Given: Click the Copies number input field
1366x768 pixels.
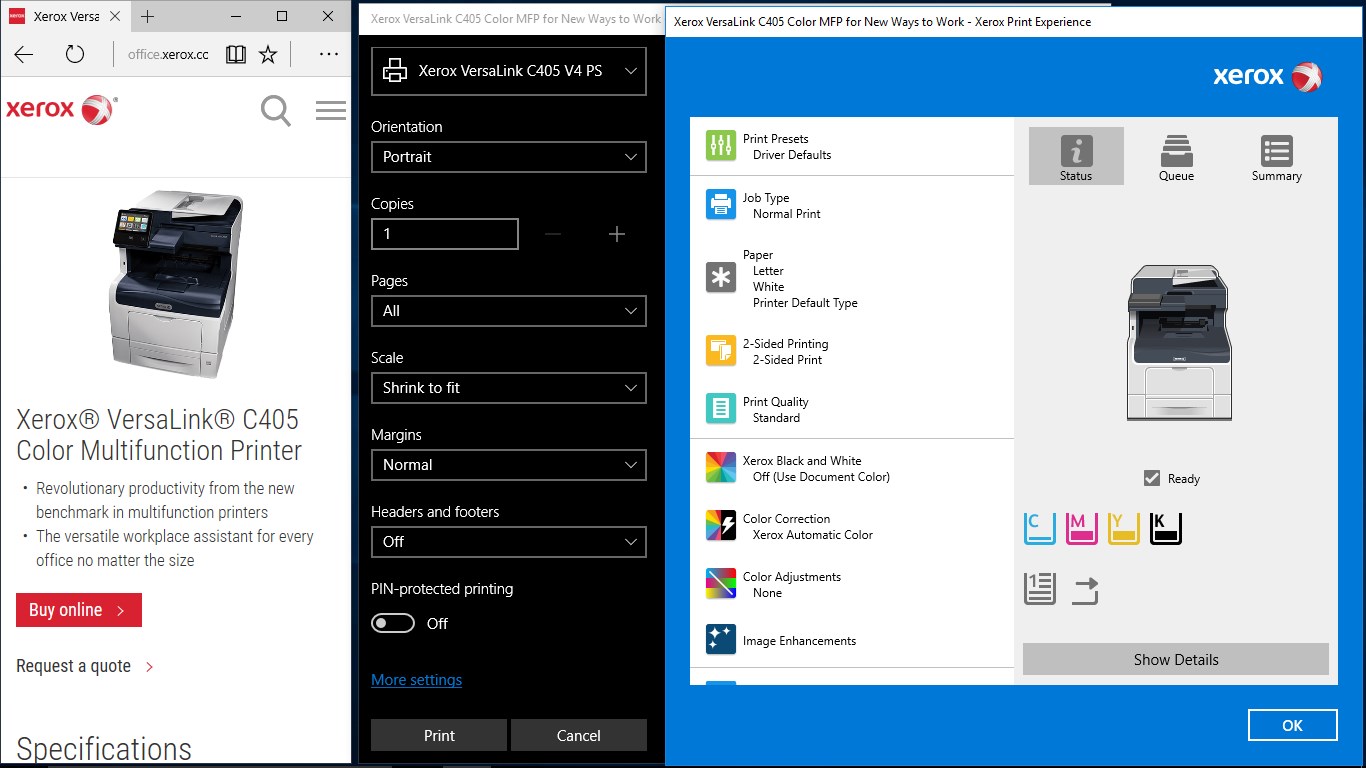Looking at the screenshot, I should [x=445, y=234].
